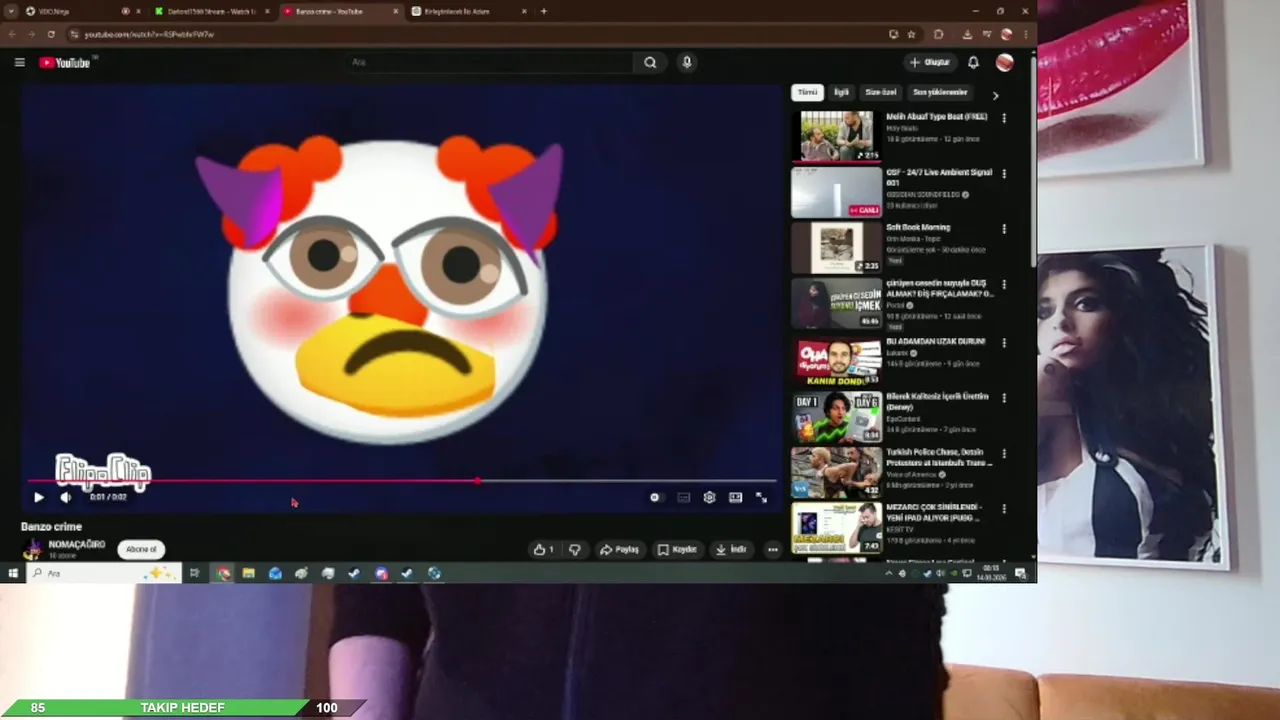Open File Explorer on the taskbar
The height and width of the screenshot is (720, 1280).
pyautogui.click(x=248, y=573)
